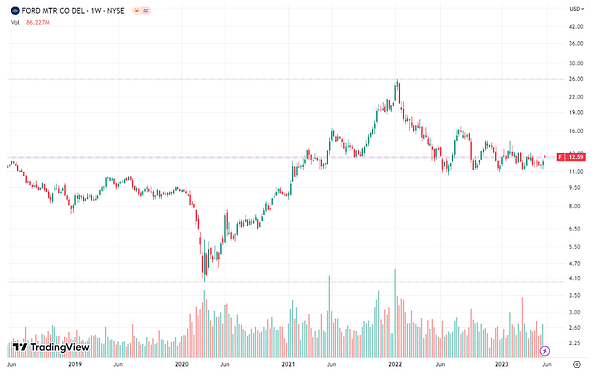The height and width of the screenshot is (379, 600).
Task: Click the orange sun market-status icon
Action: point(136,11)
